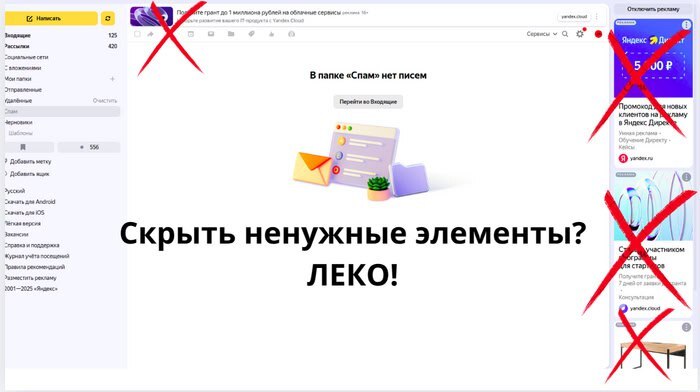
Task: Open settings with the gear icon
Action: 579,34
